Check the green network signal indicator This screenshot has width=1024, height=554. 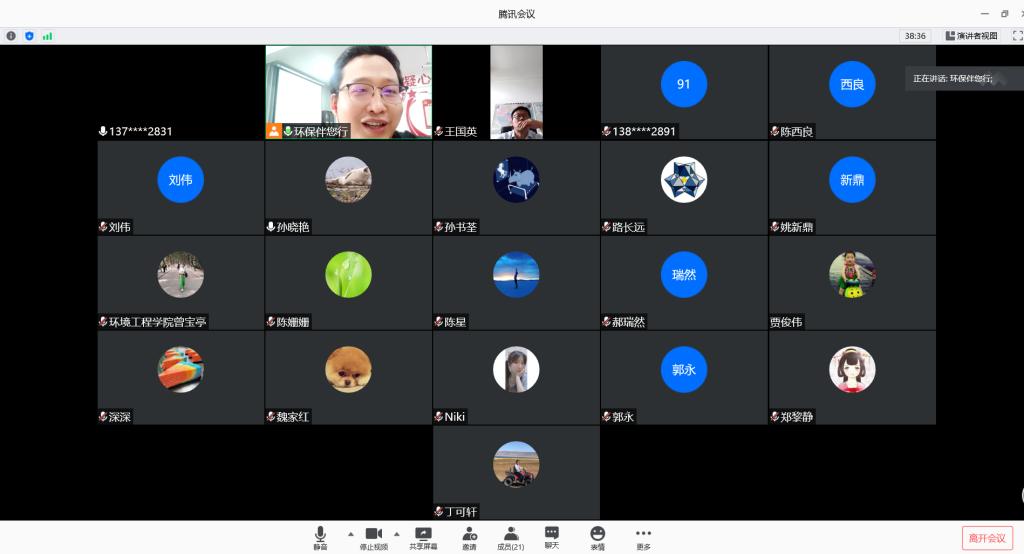(47, 36)
